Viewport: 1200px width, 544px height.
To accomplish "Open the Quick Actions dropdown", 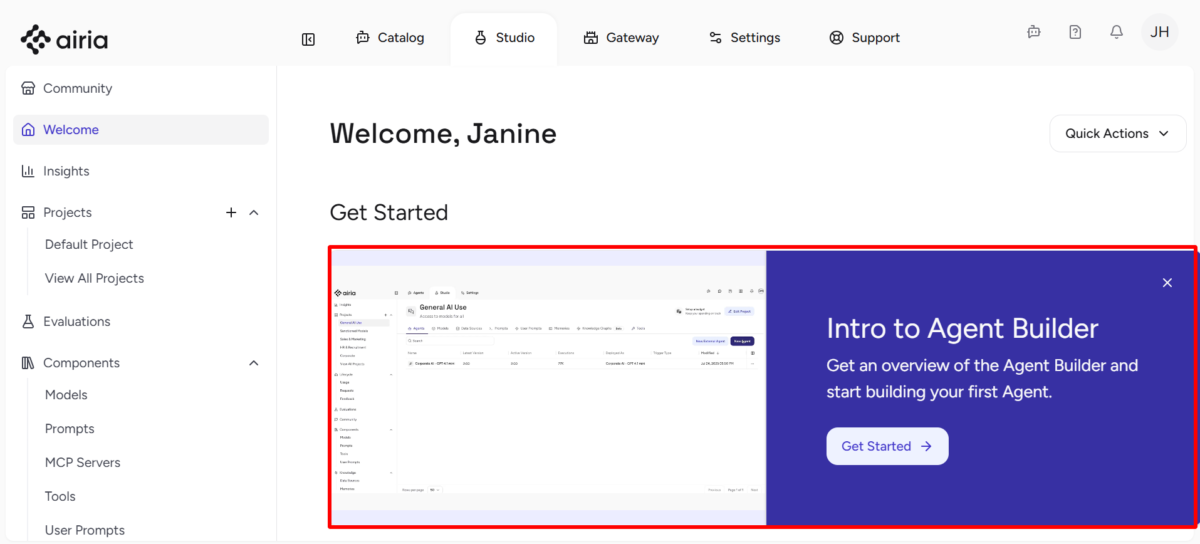I will (x=1117, y=134).
